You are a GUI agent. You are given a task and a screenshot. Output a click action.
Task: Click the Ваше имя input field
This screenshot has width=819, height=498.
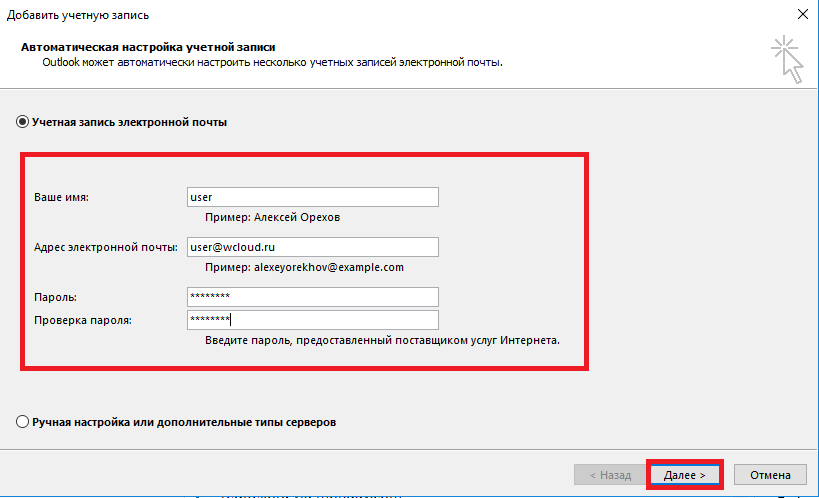pos(312,197)
